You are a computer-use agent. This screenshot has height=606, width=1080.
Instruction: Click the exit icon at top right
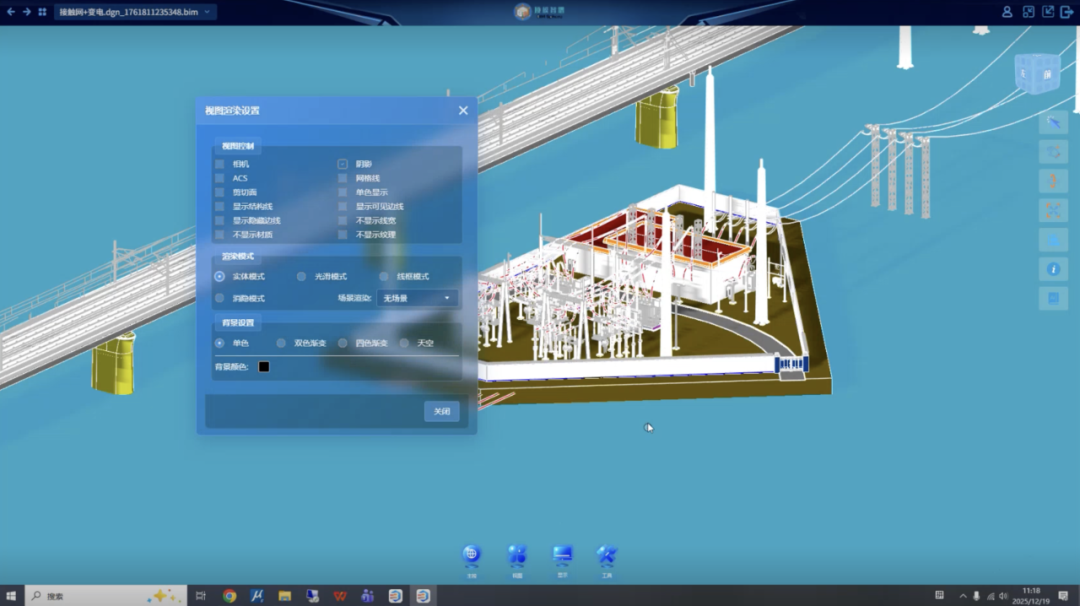(x=1066, y=12)
